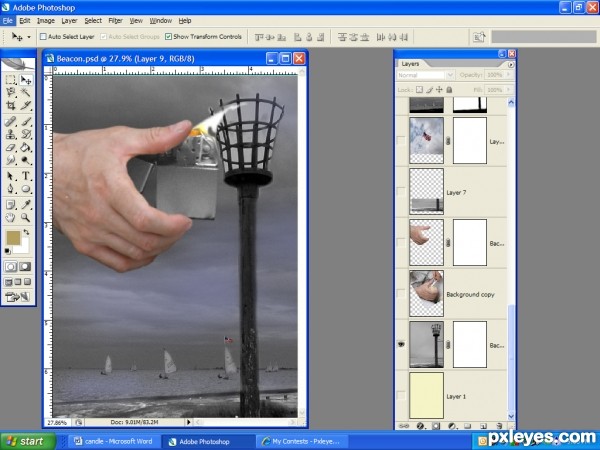Select the Brush tool
Screen dimensions: 600x450
(x=26, y=122)
